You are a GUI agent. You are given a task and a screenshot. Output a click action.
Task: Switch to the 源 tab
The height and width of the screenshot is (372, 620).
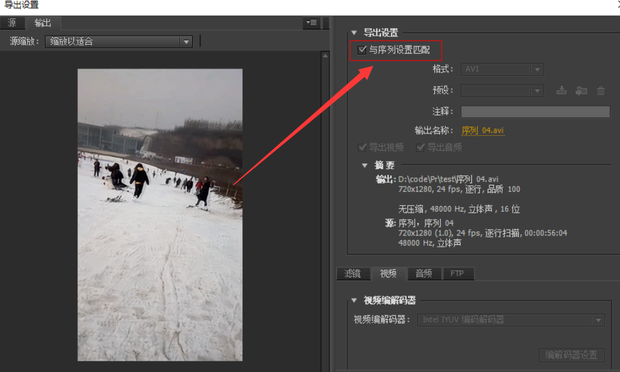12,23
